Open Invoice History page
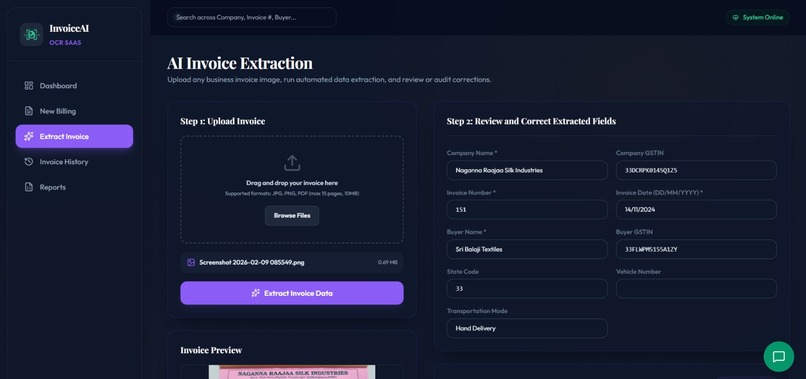Image resolution: width=806 pixels, height=379 pixels. 75,162
